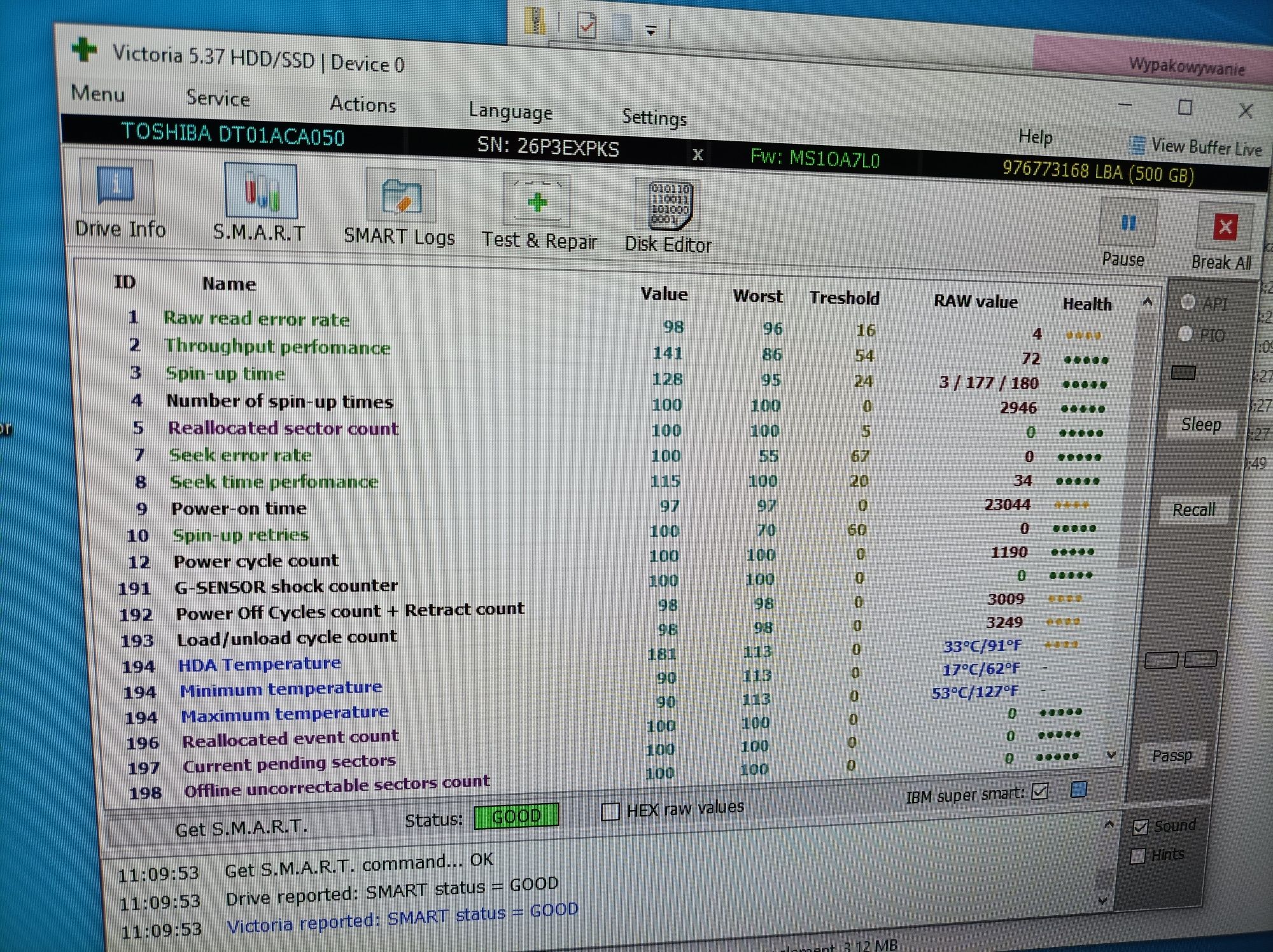Open the Service menu
The height and width of the screenshot is (952, 1273).
(x=218, y=99)
